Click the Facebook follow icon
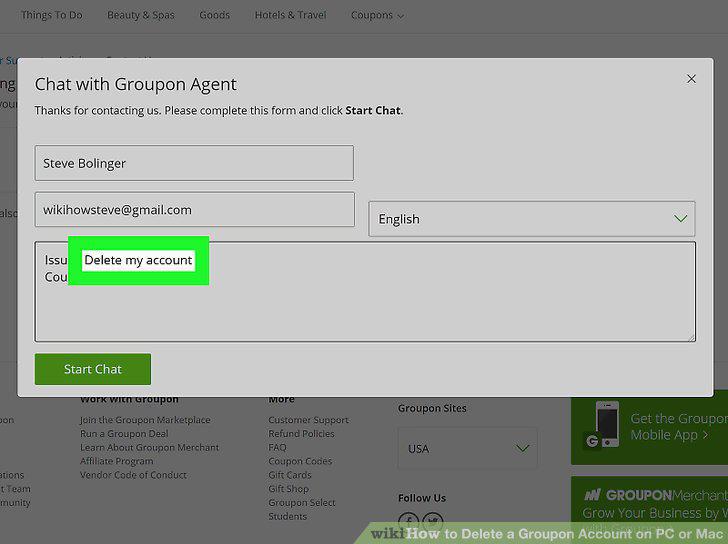The height and width of the screenshot is (544, 728). (409, 521)
